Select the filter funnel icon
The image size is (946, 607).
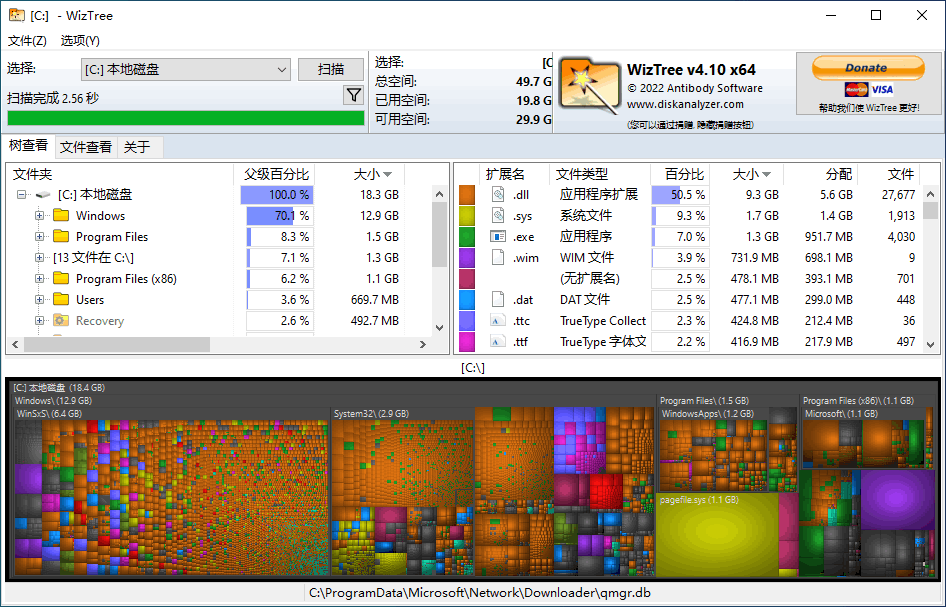point(353,94)
